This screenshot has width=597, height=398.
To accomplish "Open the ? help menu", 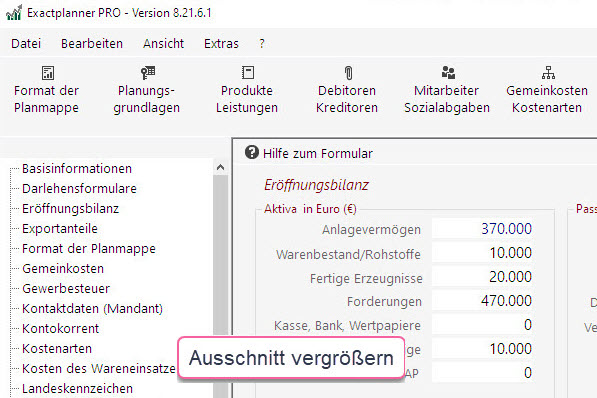I will [262, 44].
